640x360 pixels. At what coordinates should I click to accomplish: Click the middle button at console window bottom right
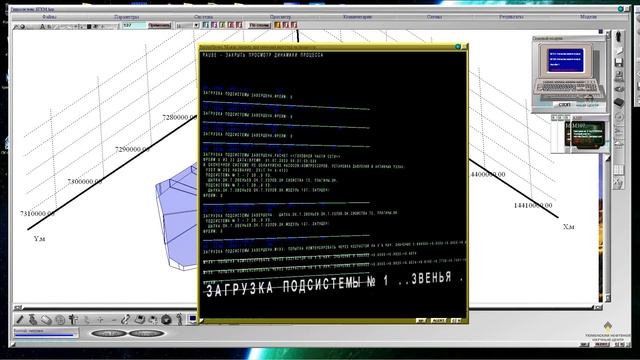pos(439,320)
